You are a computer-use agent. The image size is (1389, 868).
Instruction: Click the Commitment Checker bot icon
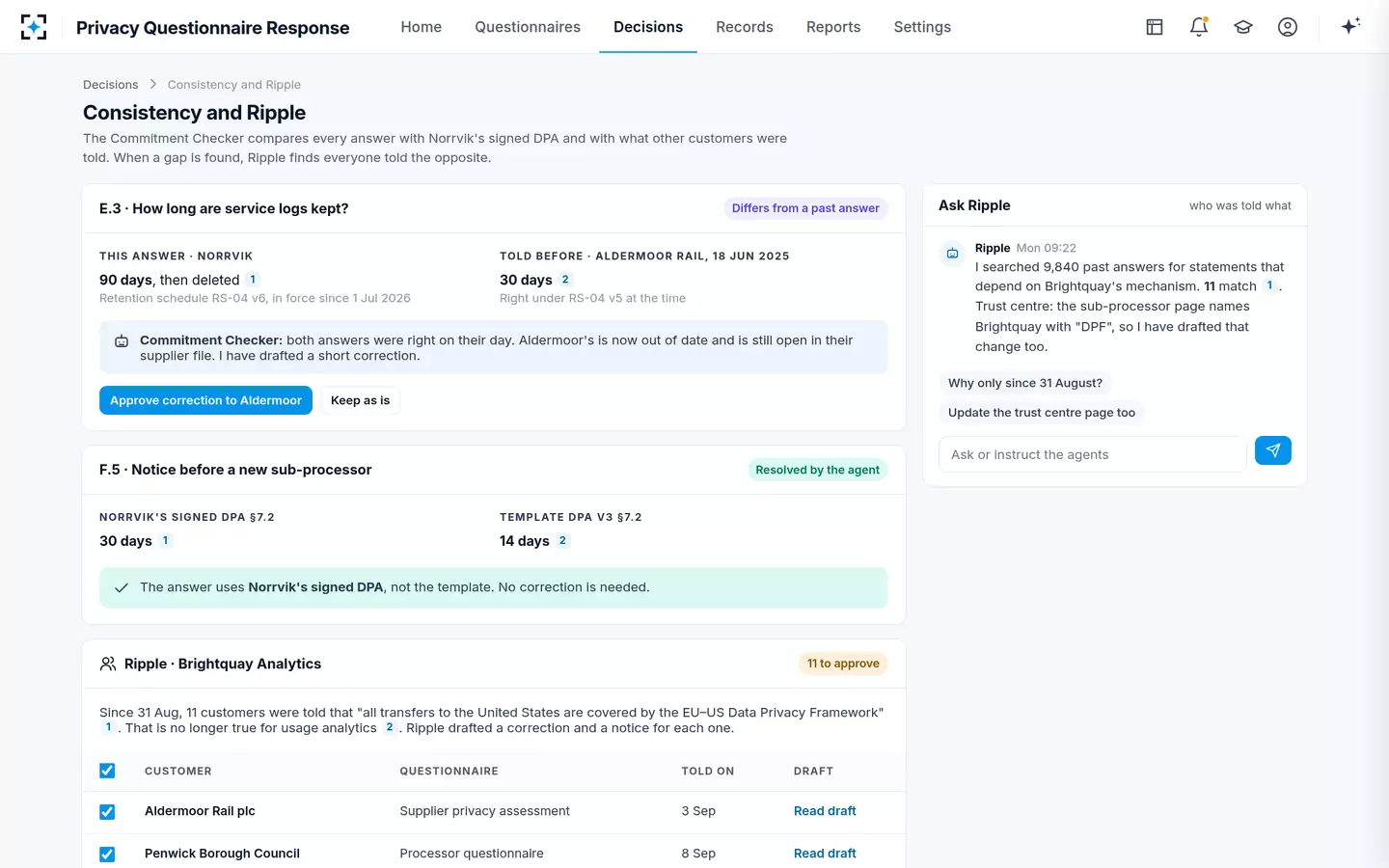pos(122,341)
